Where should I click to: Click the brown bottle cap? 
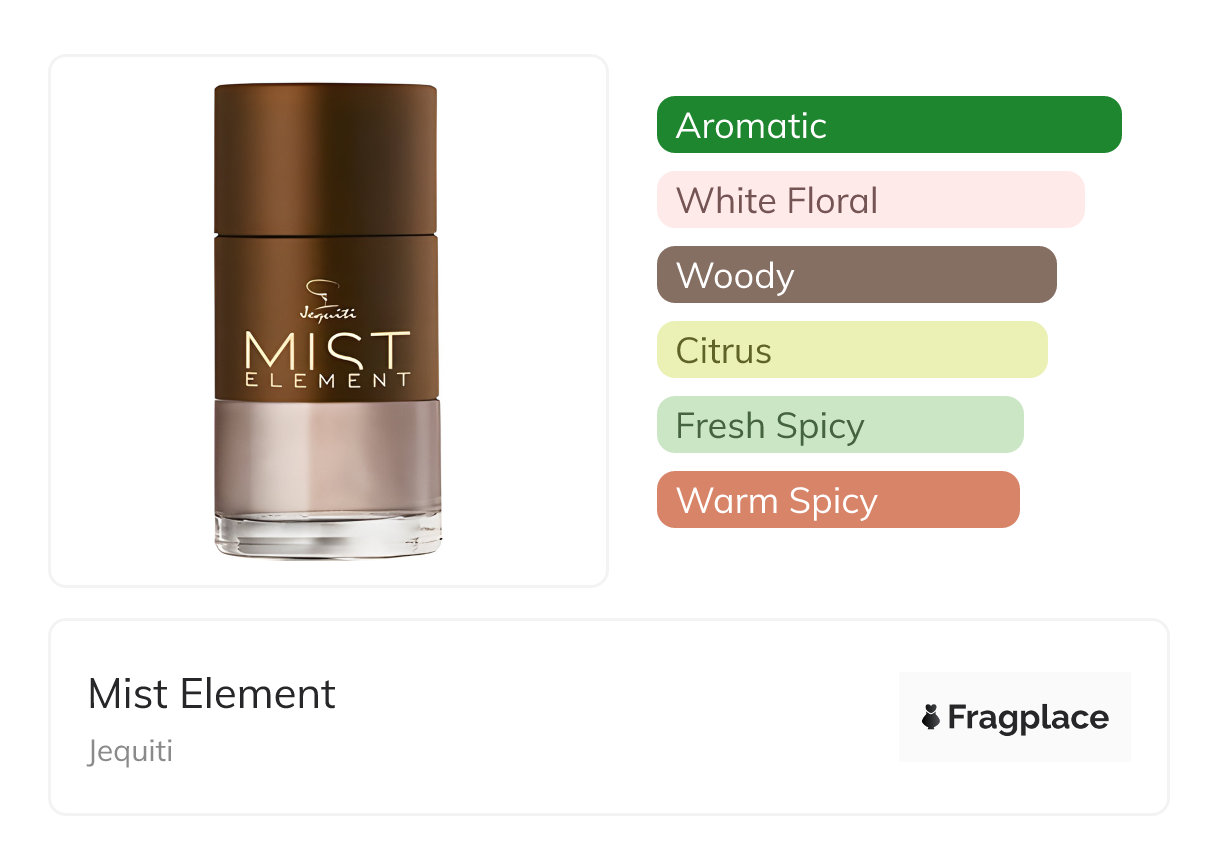tap(325, 160)
